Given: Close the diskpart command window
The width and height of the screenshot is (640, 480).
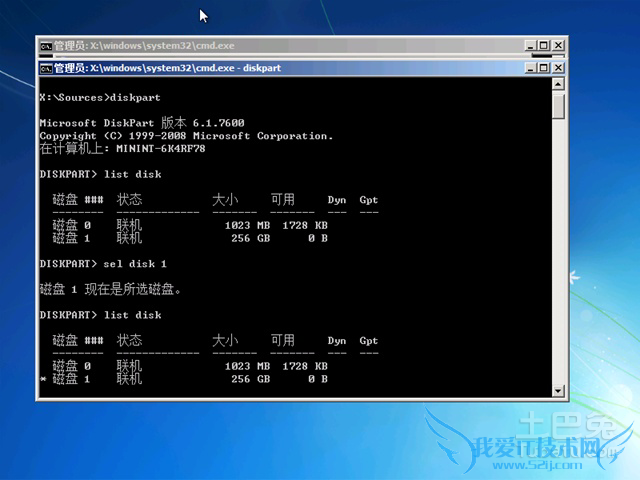Looking at the screenshot, I should click(558, 68).
